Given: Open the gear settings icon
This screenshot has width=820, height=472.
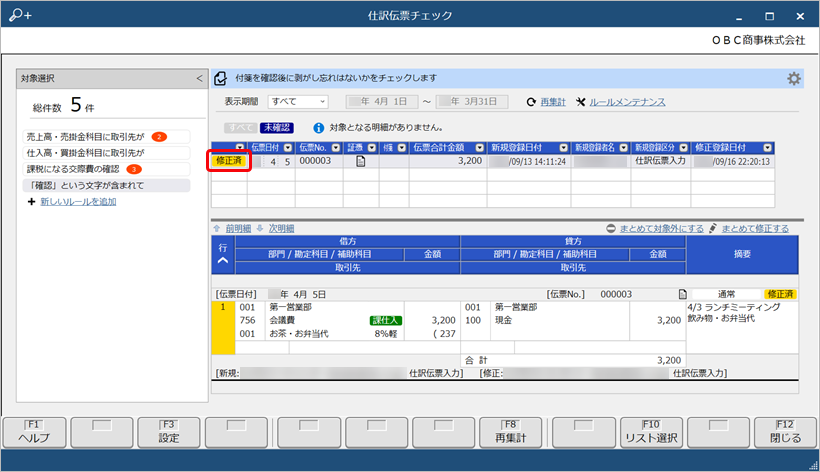Looking at the screenshot, I should (x=794, y=79).
